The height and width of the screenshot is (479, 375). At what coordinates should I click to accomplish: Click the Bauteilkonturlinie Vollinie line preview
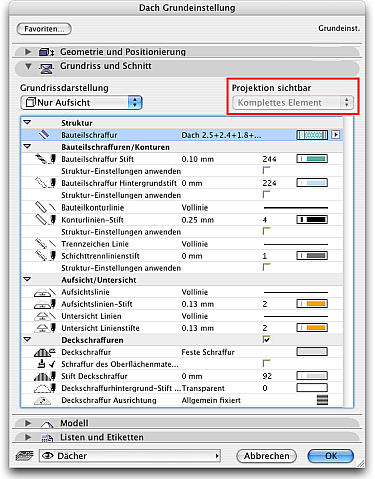pyautogui.click(x=296, y=208)
